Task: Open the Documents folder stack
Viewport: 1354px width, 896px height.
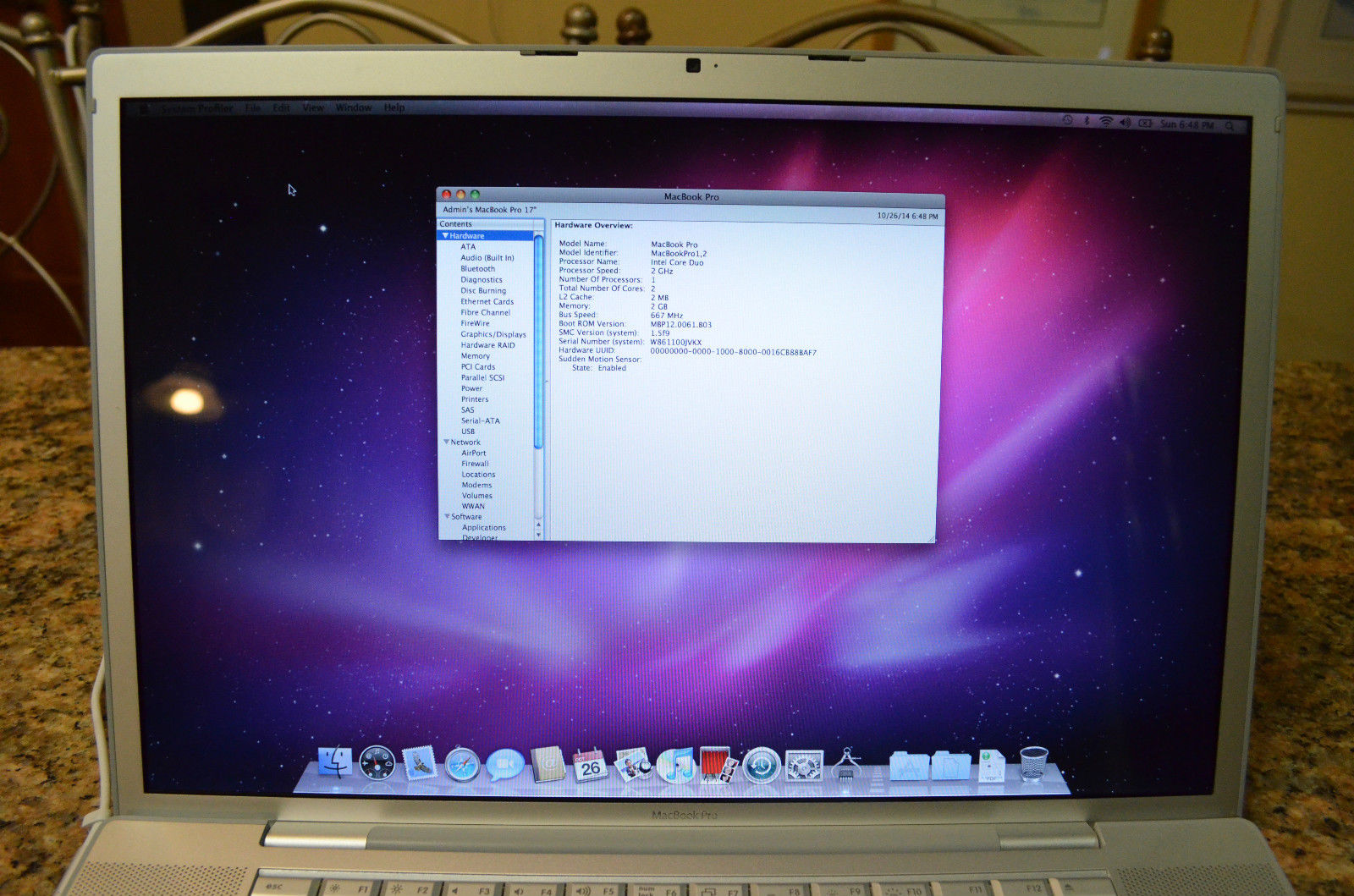Action: tap(951, 765)
